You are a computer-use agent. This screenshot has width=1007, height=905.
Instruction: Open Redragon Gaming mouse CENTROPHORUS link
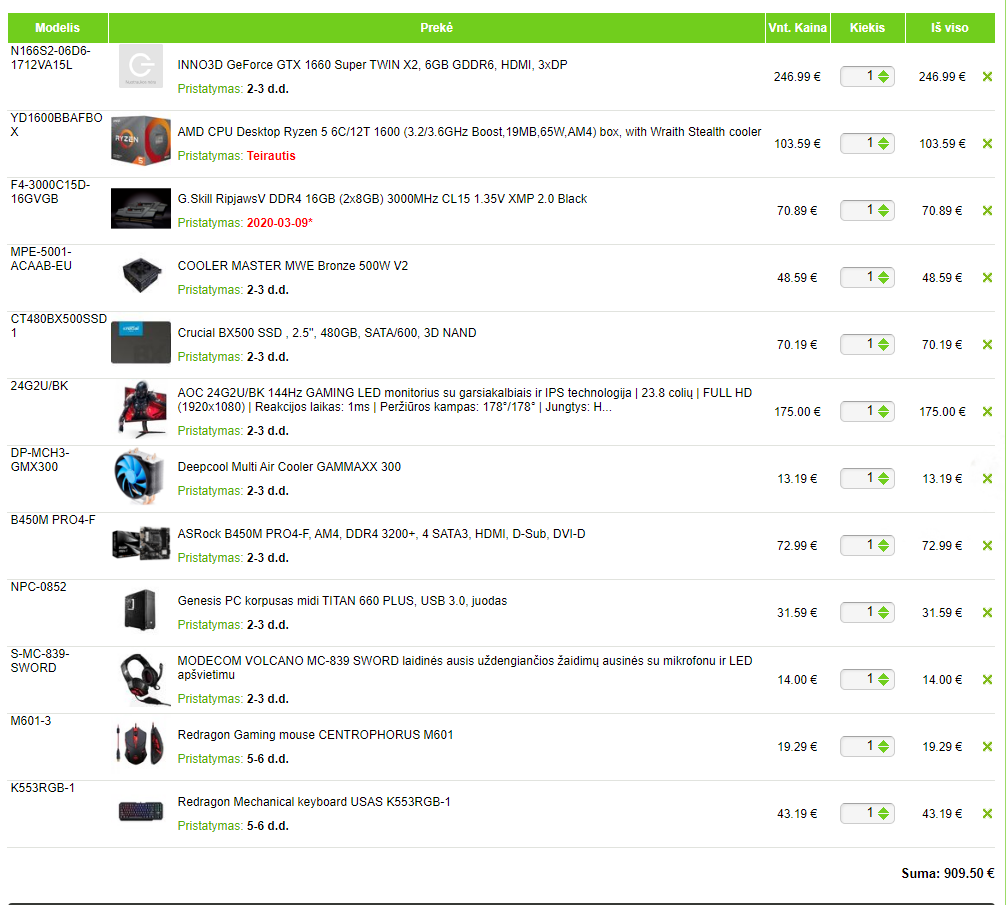point(315,735)
